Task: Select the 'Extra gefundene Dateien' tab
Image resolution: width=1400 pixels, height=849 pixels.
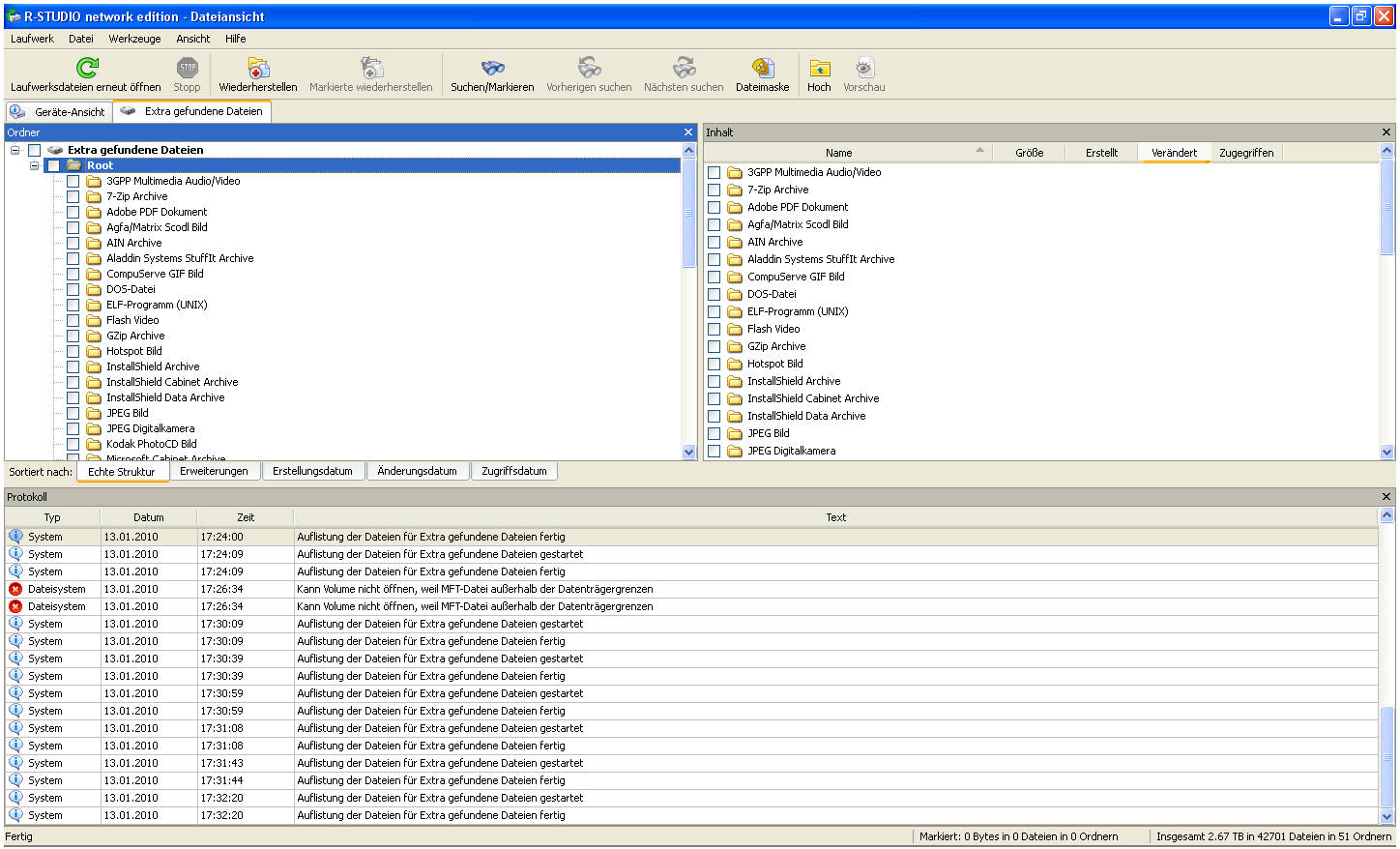Action: pos(192,111)
